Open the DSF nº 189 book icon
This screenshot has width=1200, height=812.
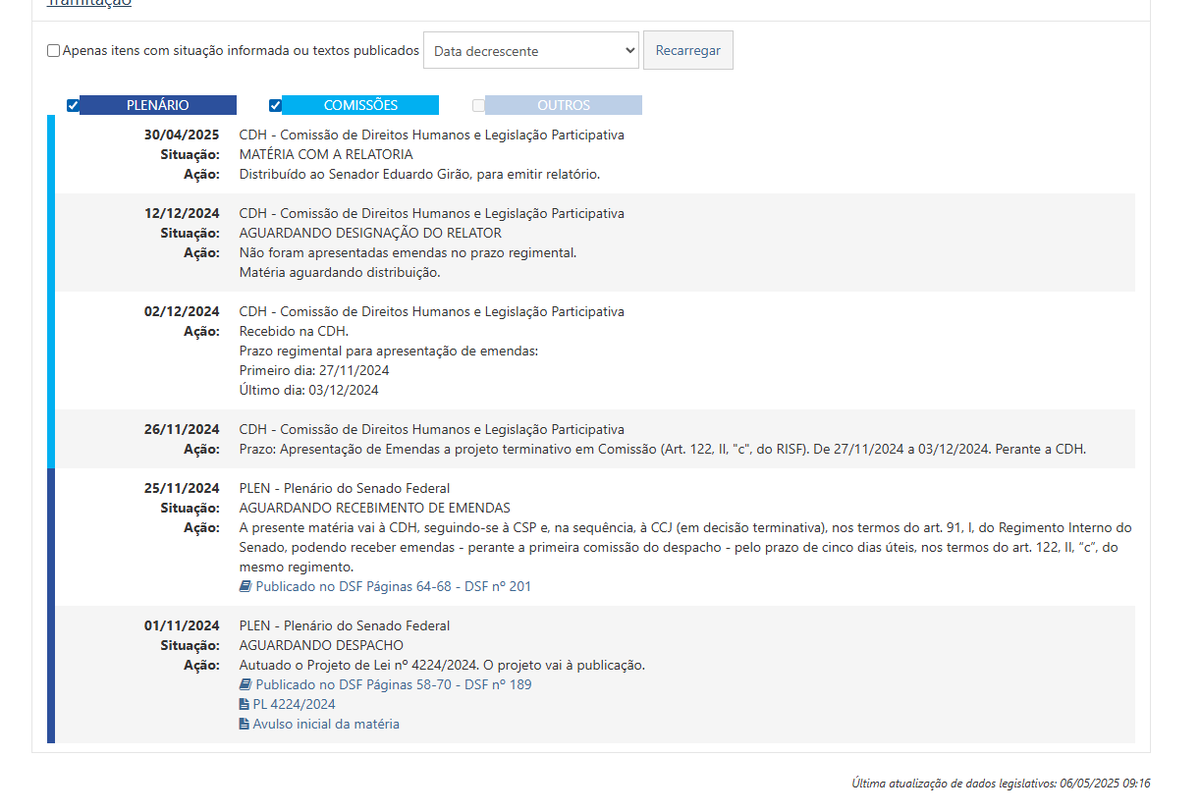click(x=245, y=685)
